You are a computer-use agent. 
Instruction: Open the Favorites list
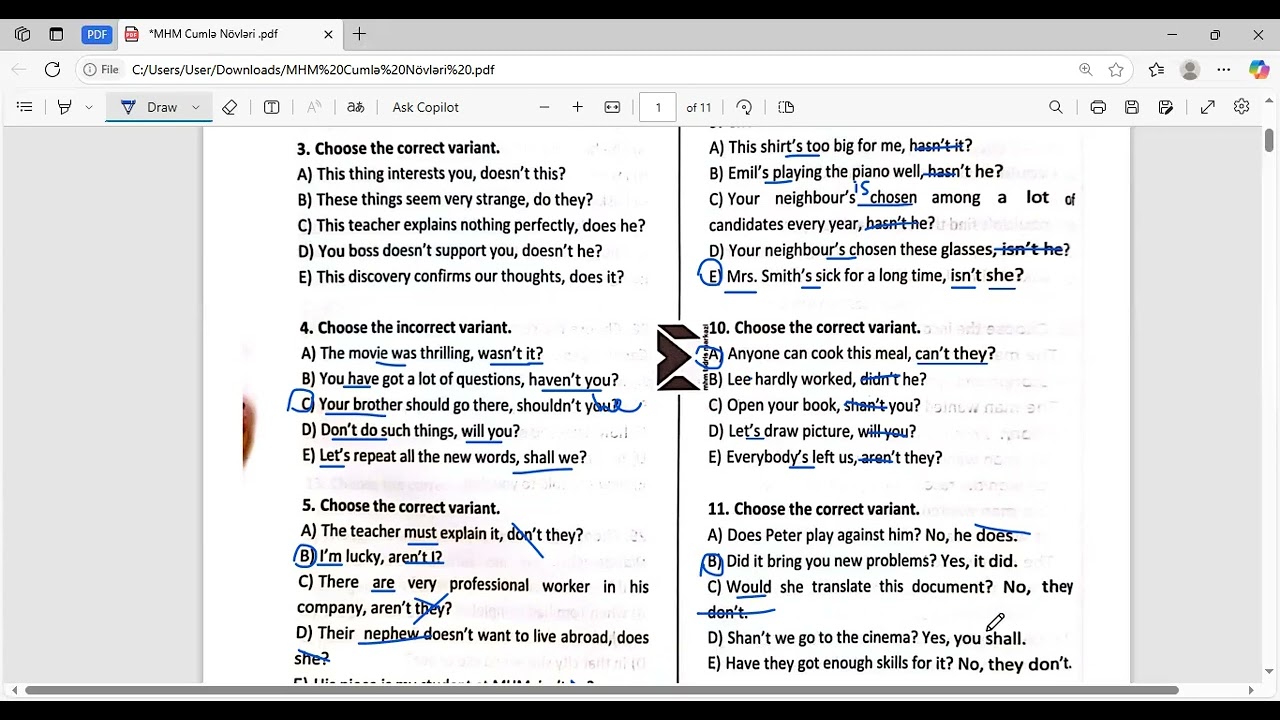pyautogui.click(x=1156, y=70)
